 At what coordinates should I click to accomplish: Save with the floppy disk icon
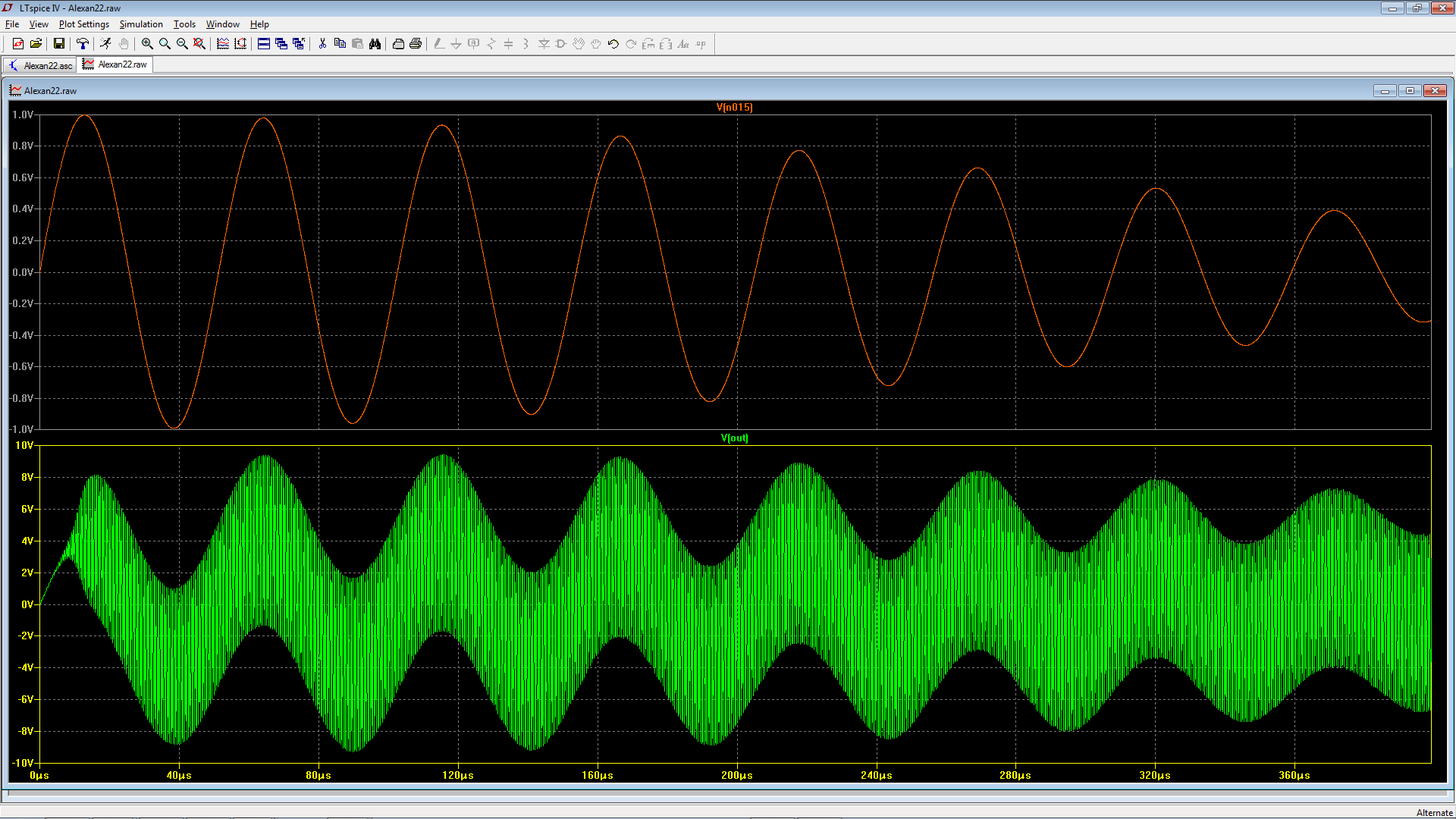59,44
